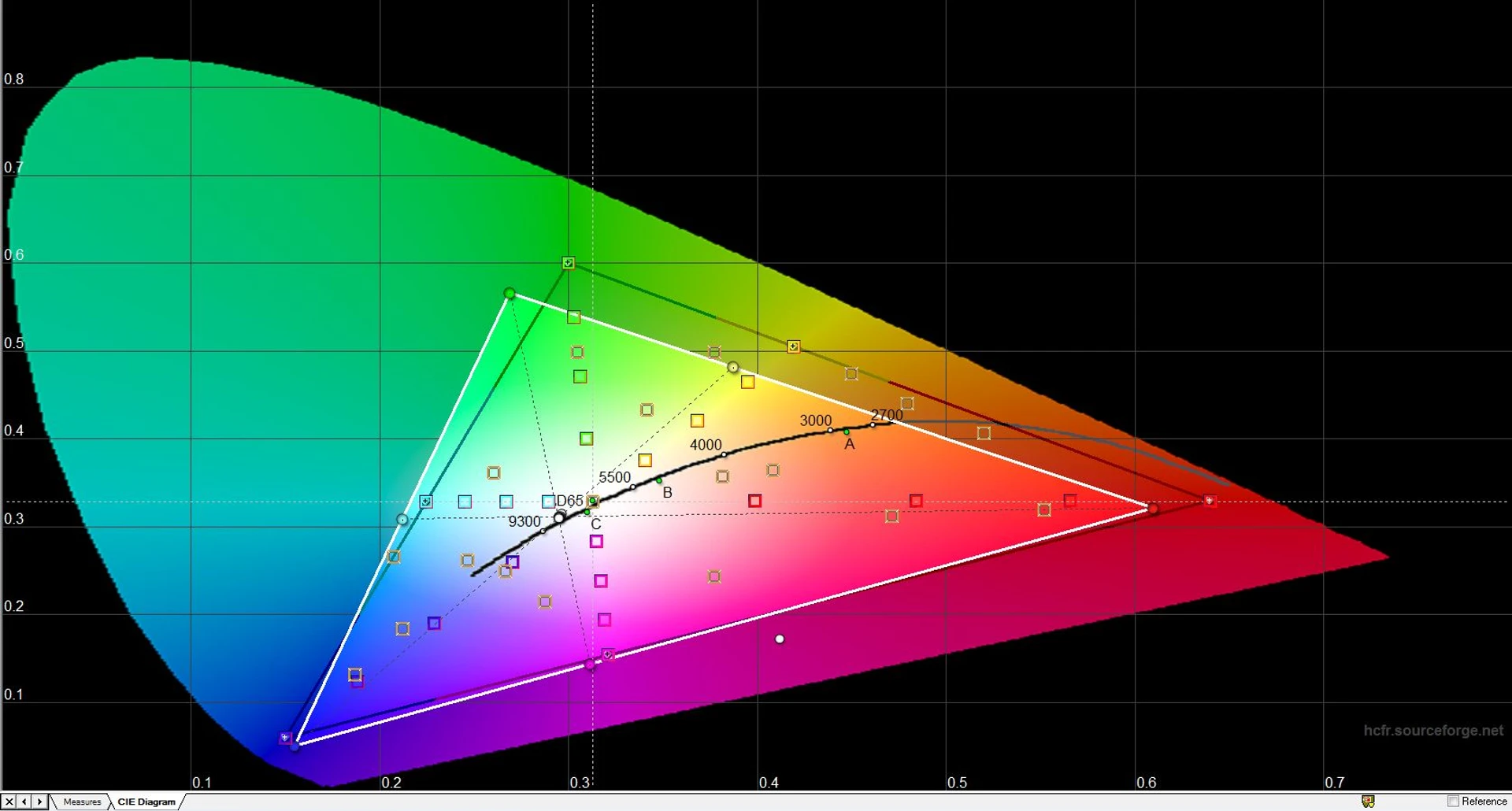This screenshot has width=1512, height=811.
Task: Click the illuminant C label
Action: coord(596,524)
